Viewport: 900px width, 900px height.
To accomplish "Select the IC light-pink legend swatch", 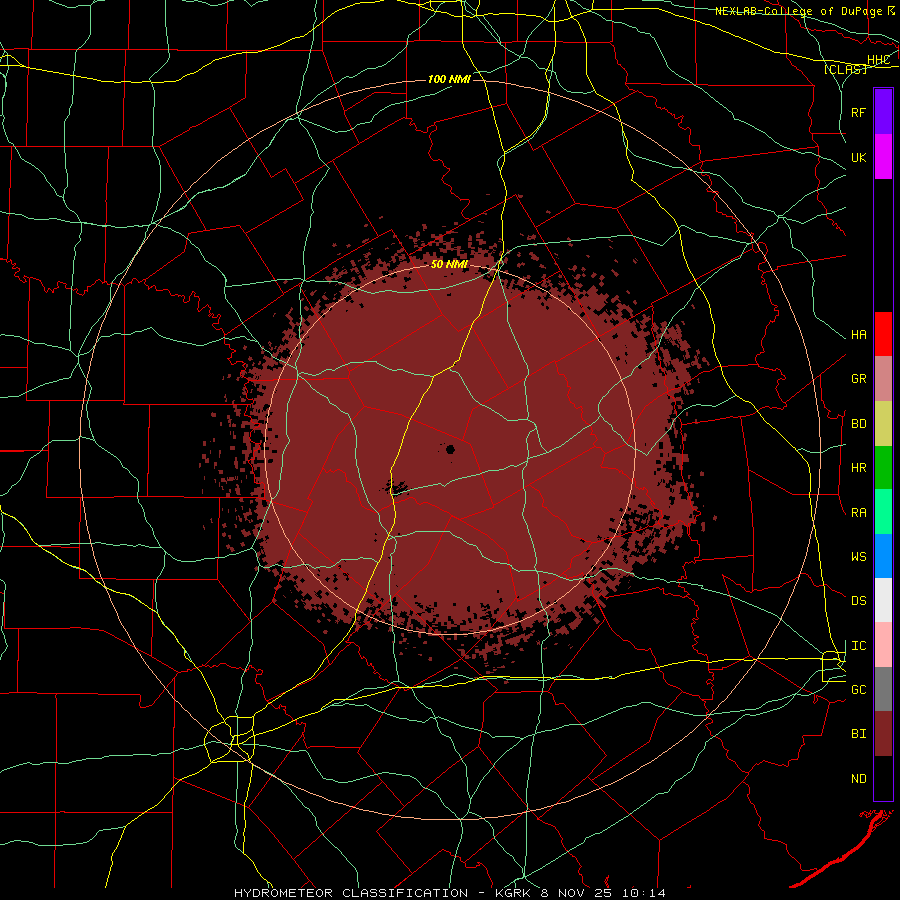I will coord(883,645).
